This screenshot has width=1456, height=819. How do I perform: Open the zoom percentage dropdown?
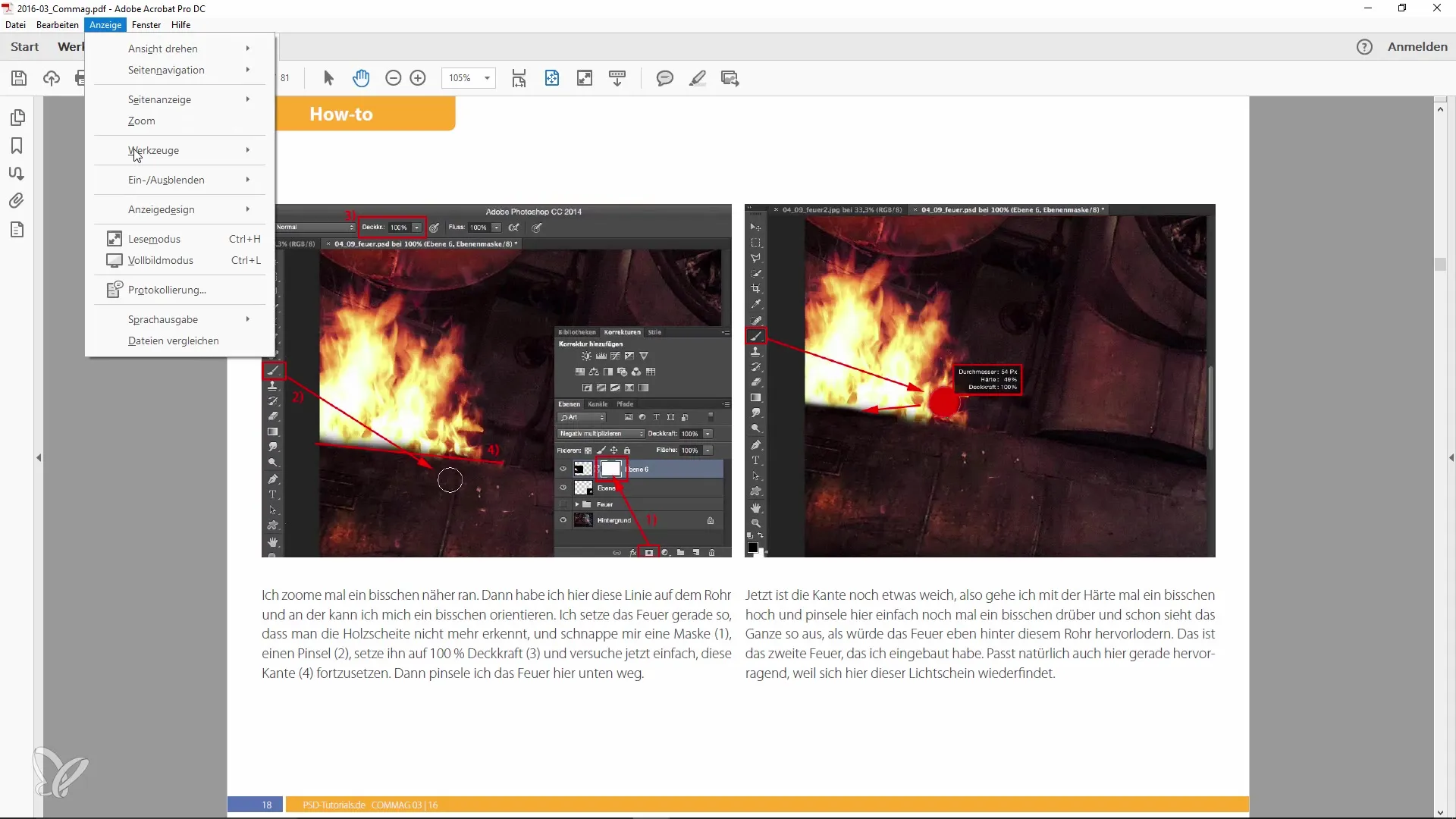tap(487, 78)
